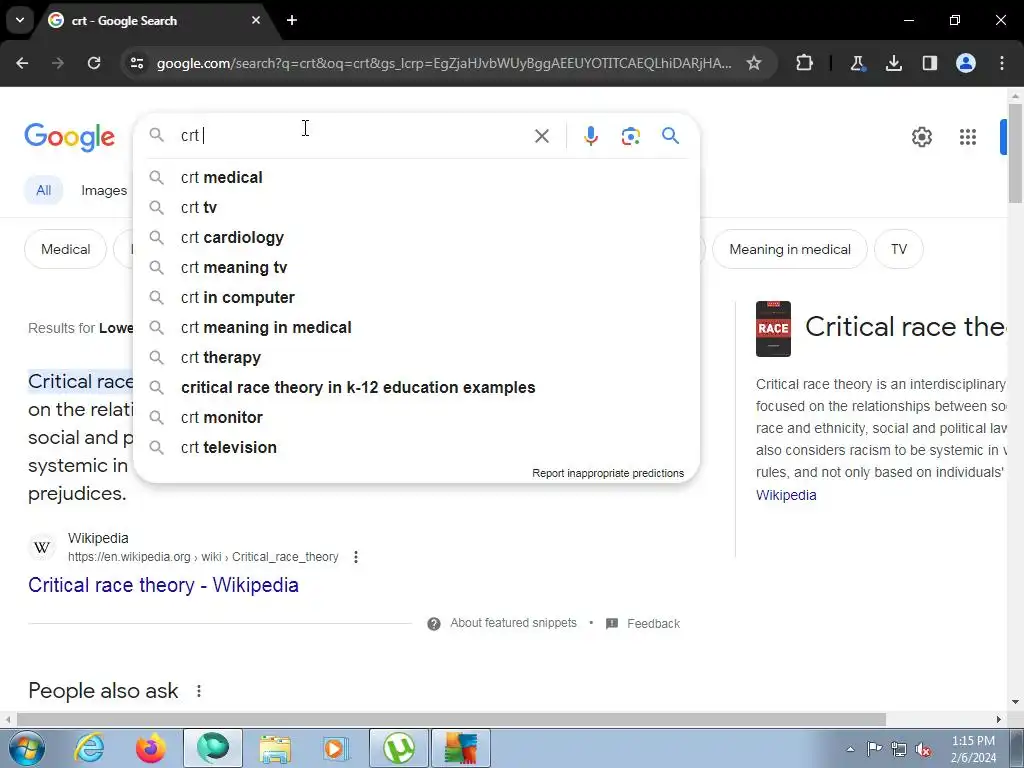Open Chrome three-dot menu
Viewport: 1024px width, 768px height.
coord(1001,63)
